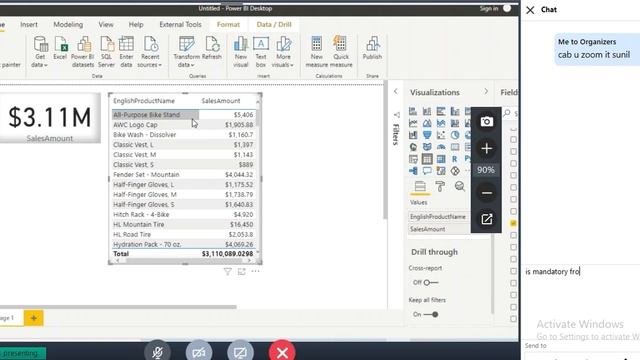Select the table visual icon

click(427, 159)
